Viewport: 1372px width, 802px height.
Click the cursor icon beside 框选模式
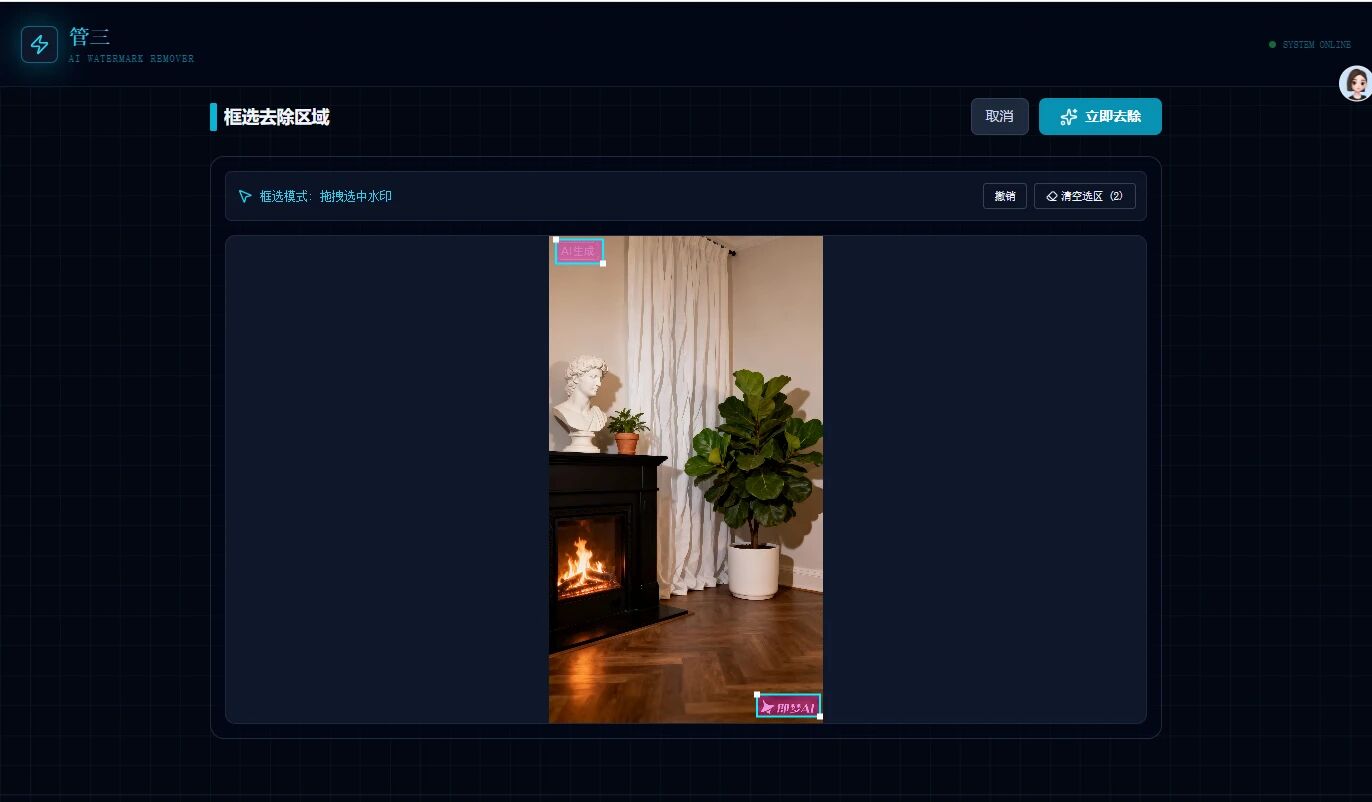click(x=245, y=197)
